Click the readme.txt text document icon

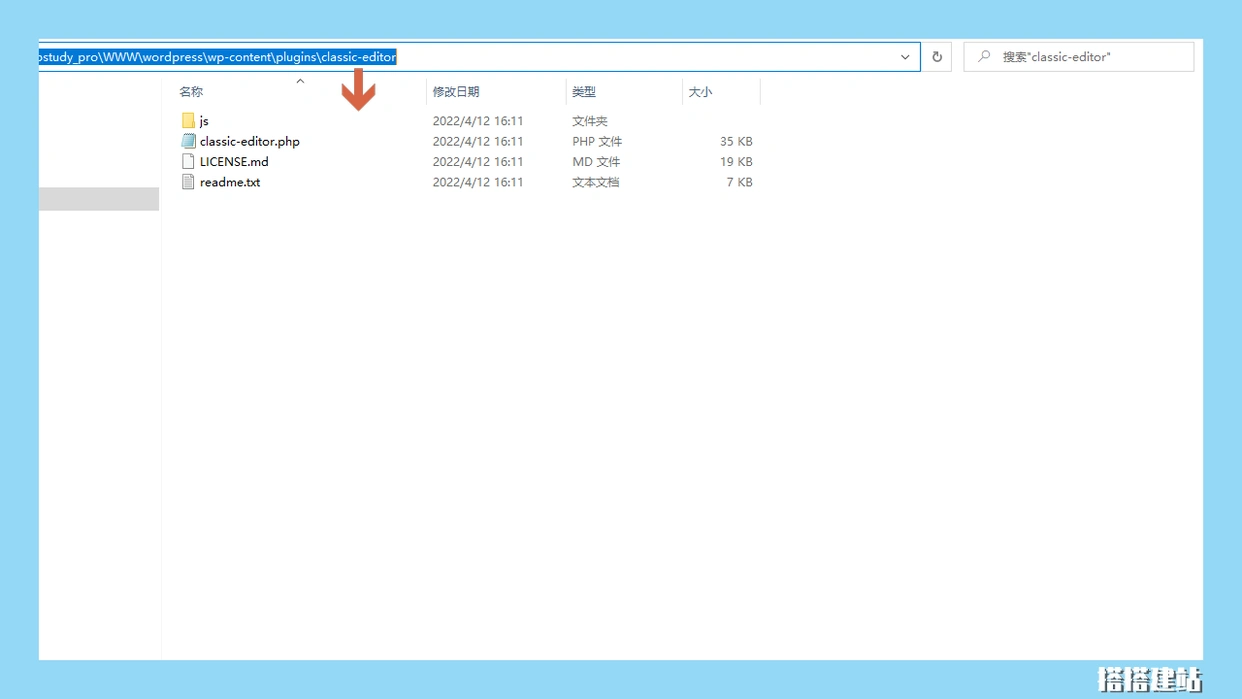188,182
